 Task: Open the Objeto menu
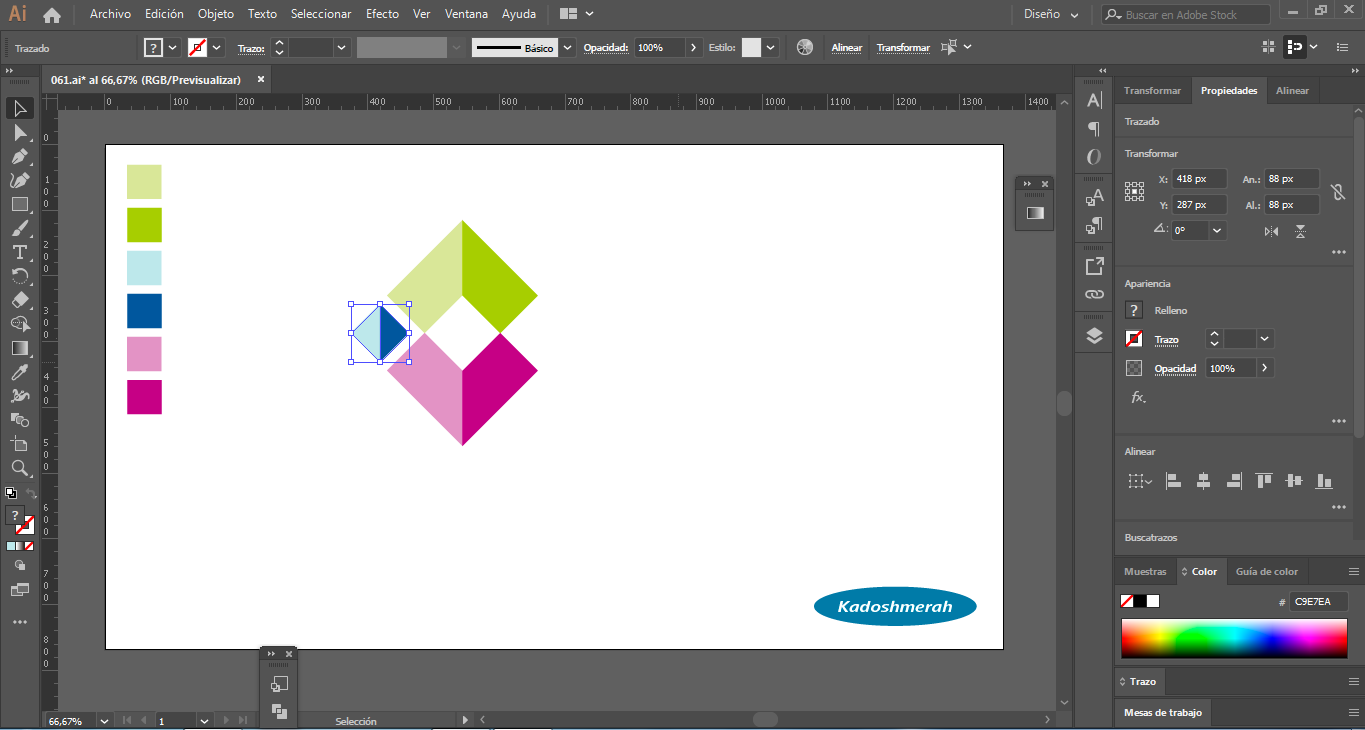[x=216, y=14]
